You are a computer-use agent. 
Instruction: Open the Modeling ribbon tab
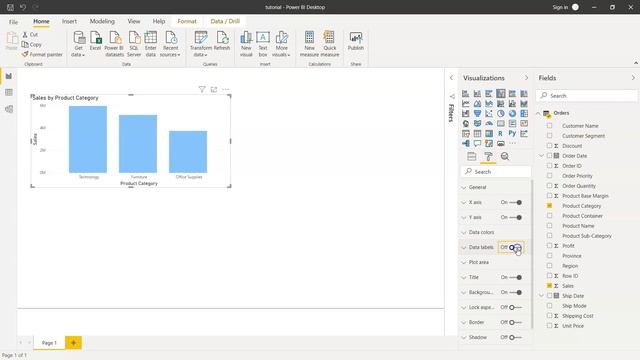[102, 21]
